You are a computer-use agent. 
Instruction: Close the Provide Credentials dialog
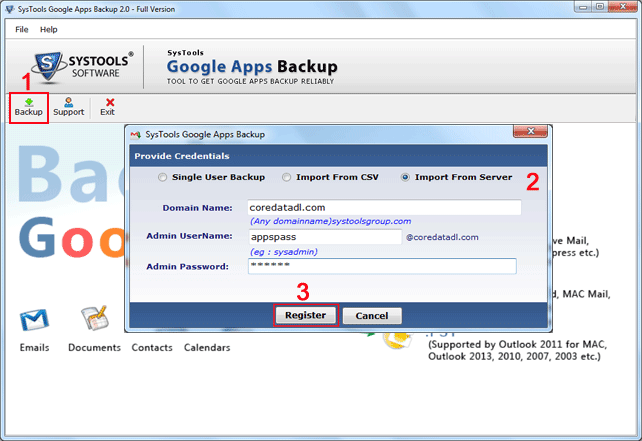[531, 131]
